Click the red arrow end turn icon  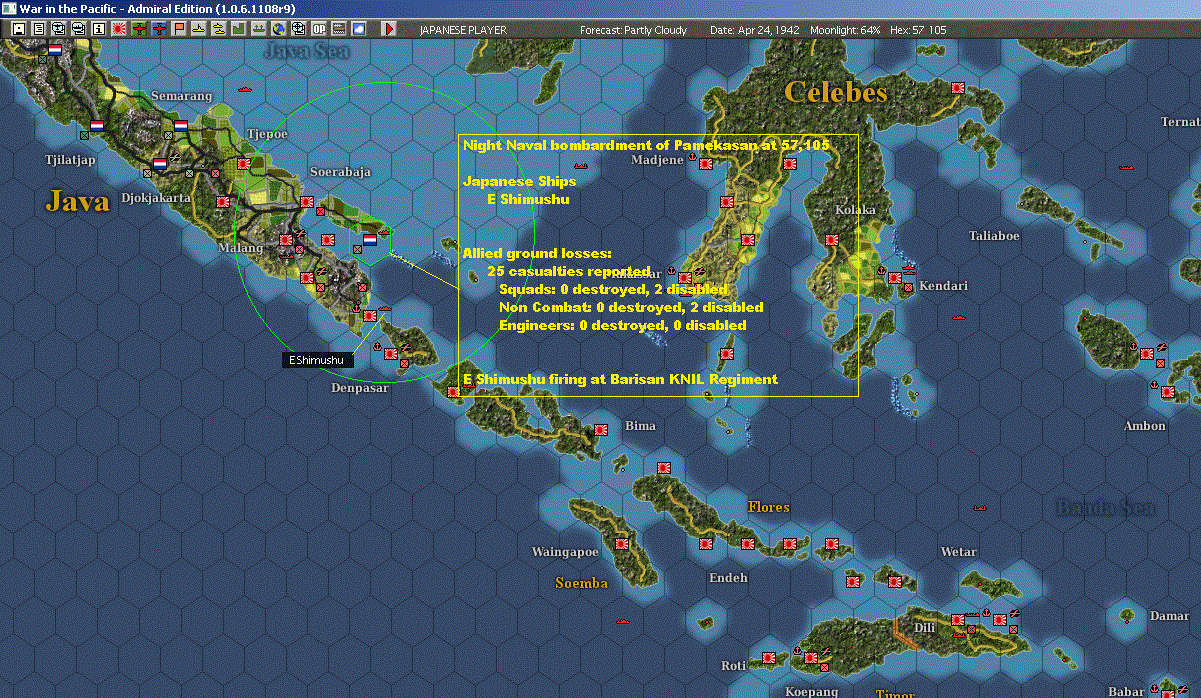point(389,29)
